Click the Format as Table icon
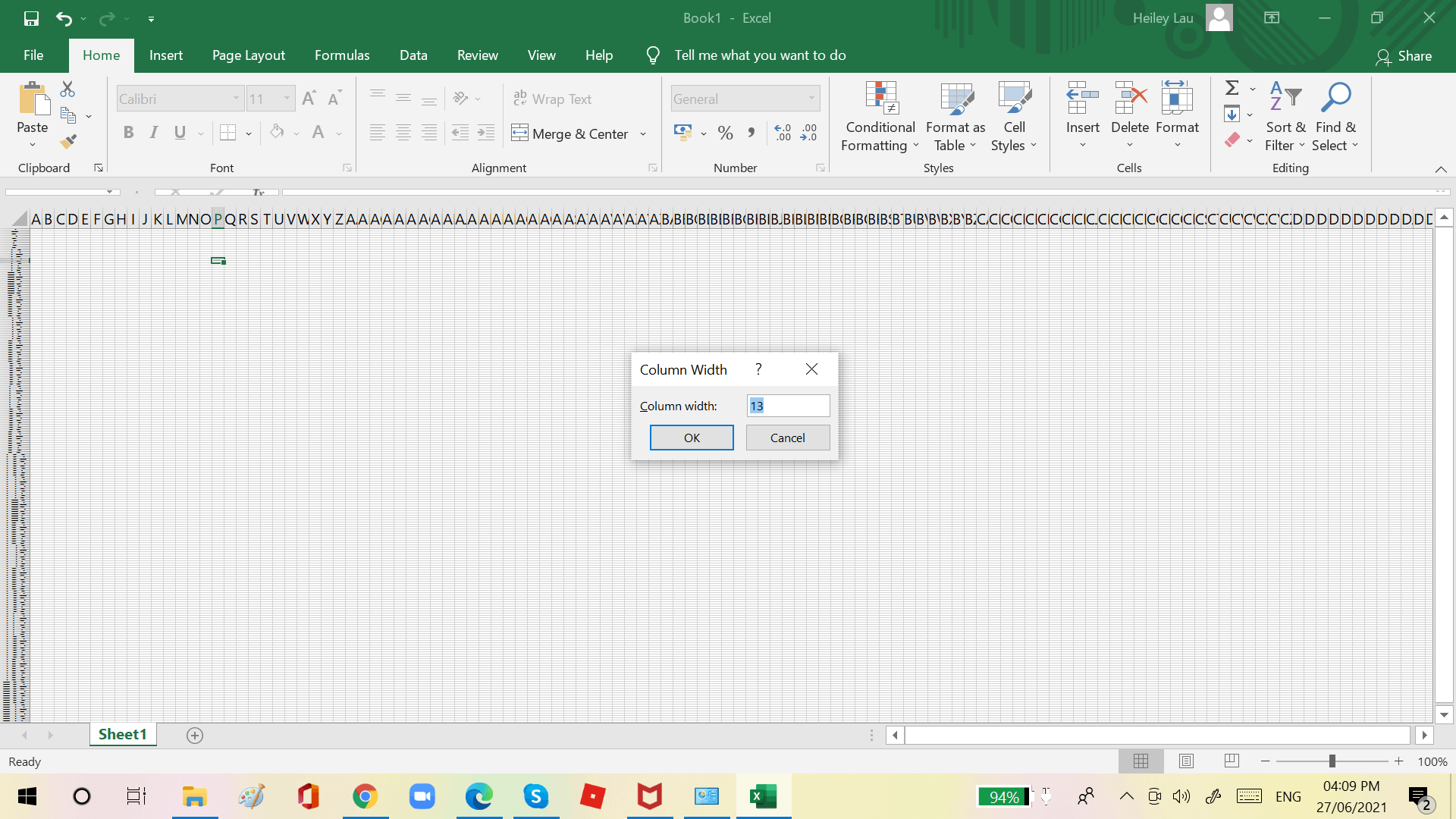 955,97
